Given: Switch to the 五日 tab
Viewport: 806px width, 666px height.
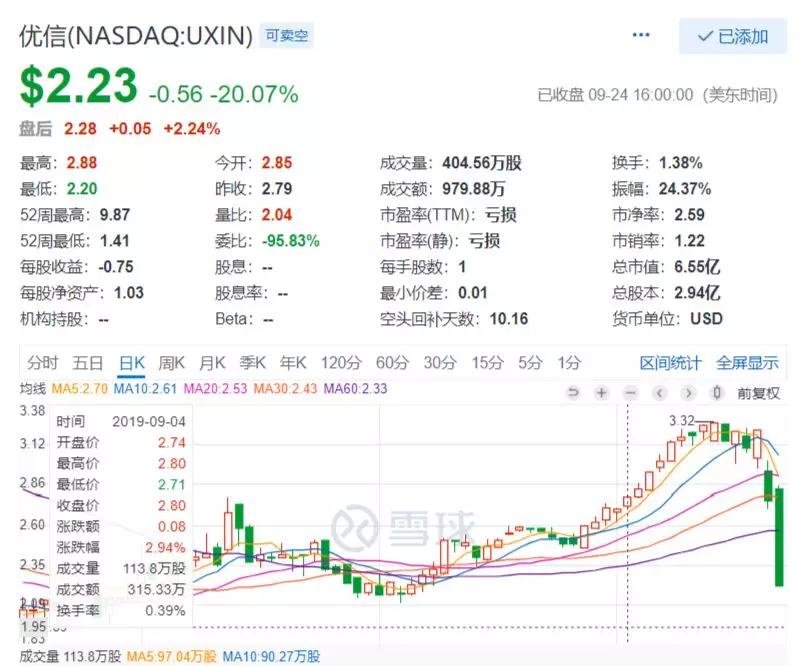Looking at the screenshot, I should pyautogui.click(x=88, y=363).
